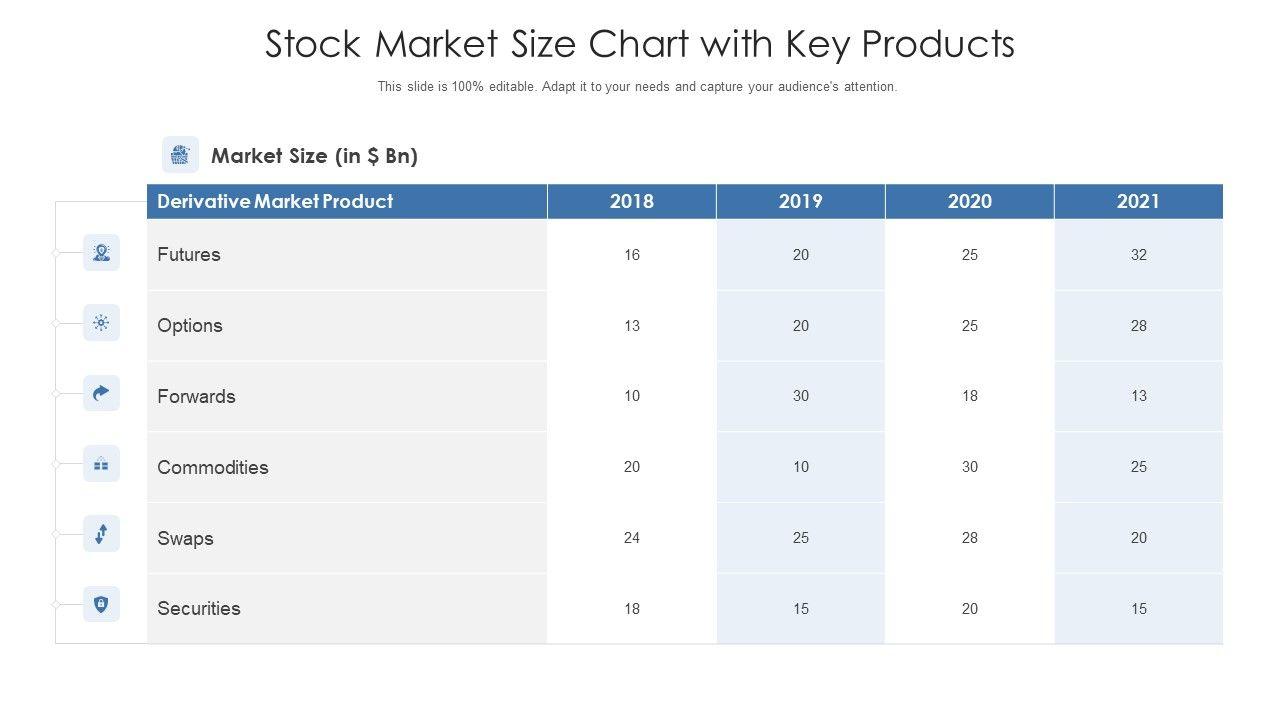Click the 2018 column header

(x=632, y=201)
